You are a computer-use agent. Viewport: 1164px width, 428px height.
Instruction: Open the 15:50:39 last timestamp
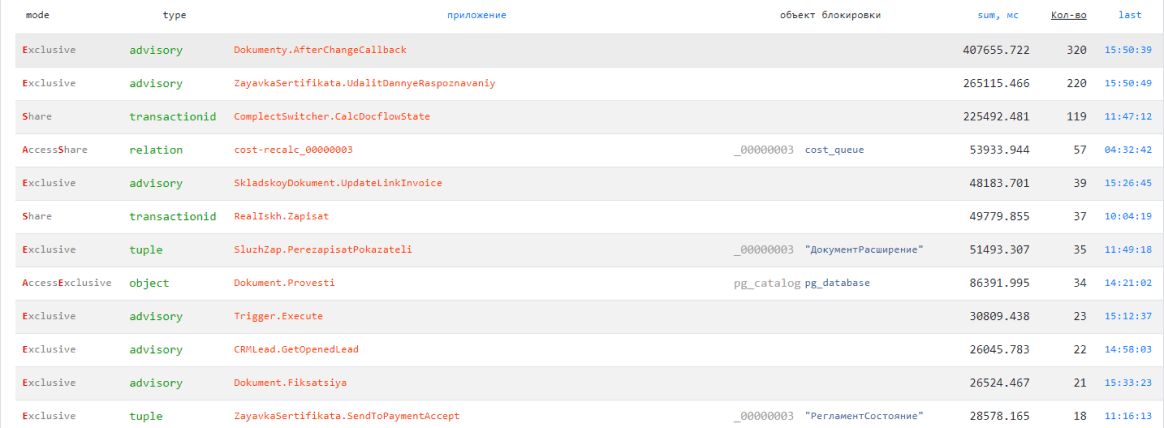coord(1128,50)
